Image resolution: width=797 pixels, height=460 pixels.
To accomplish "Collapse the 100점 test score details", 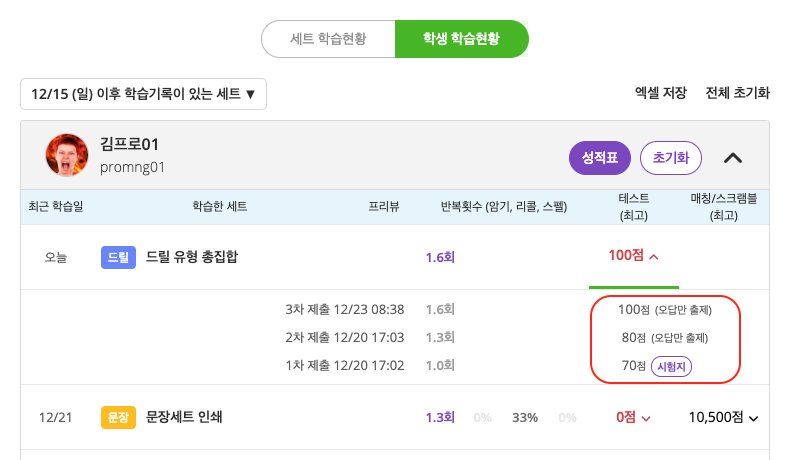I will 633,256.
